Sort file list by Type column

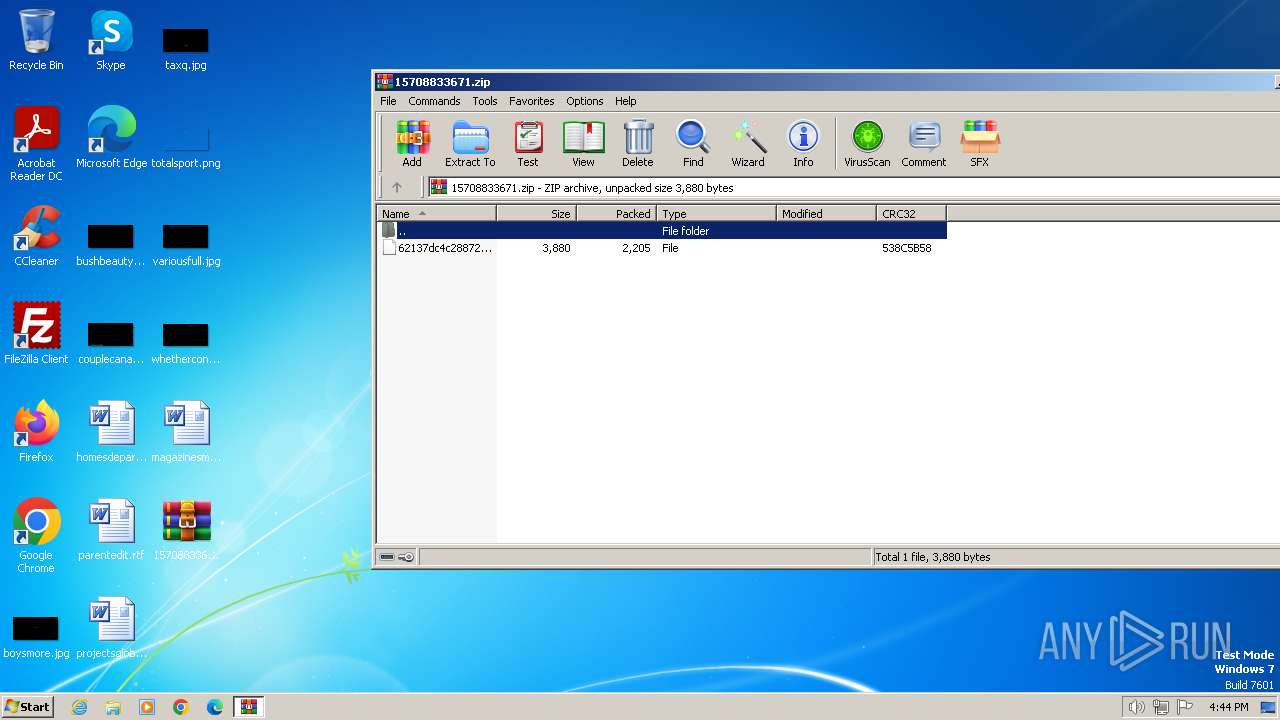(716, 213)
